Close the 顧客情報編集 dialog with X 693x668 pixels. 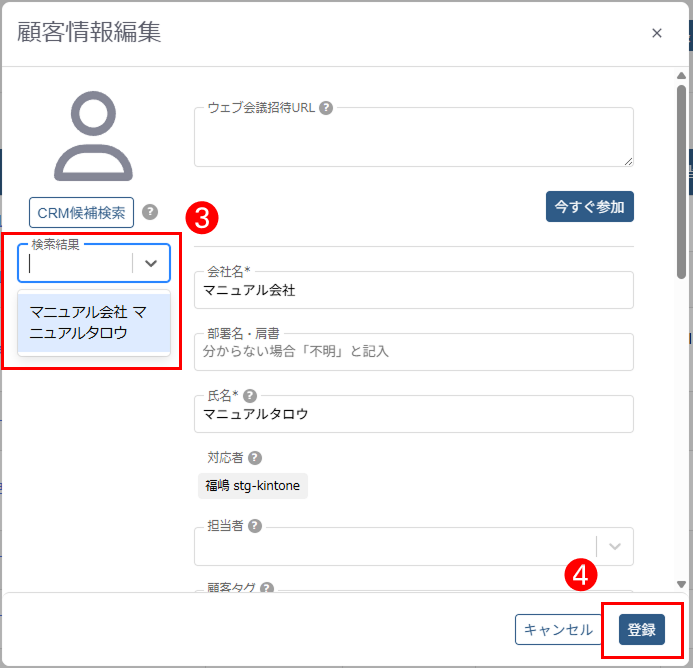pyautogui.click(x=657, y=33)
